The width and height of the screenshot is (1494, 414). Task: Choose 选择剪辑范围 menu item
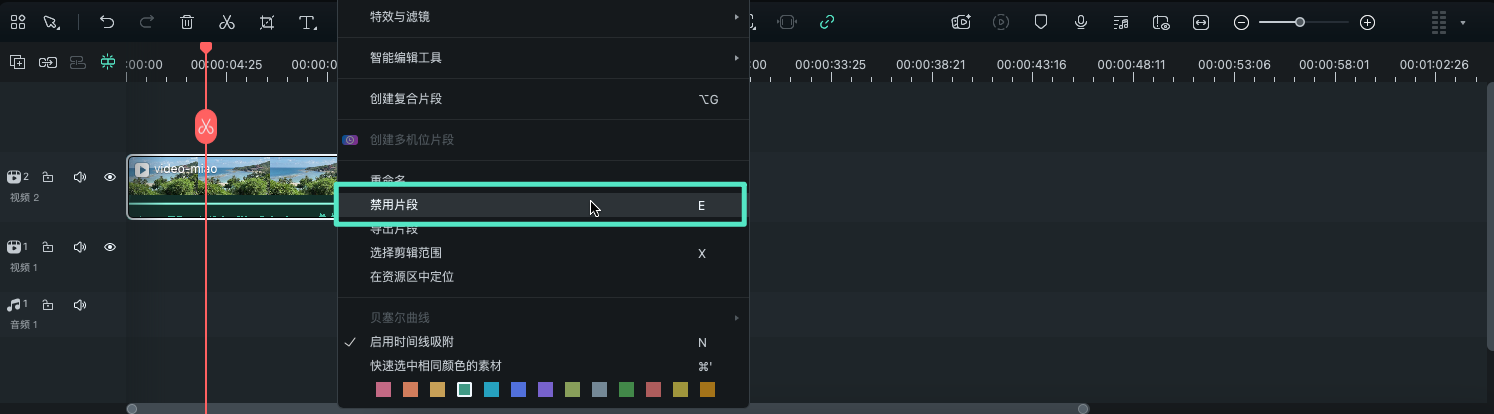pos(543,253)
